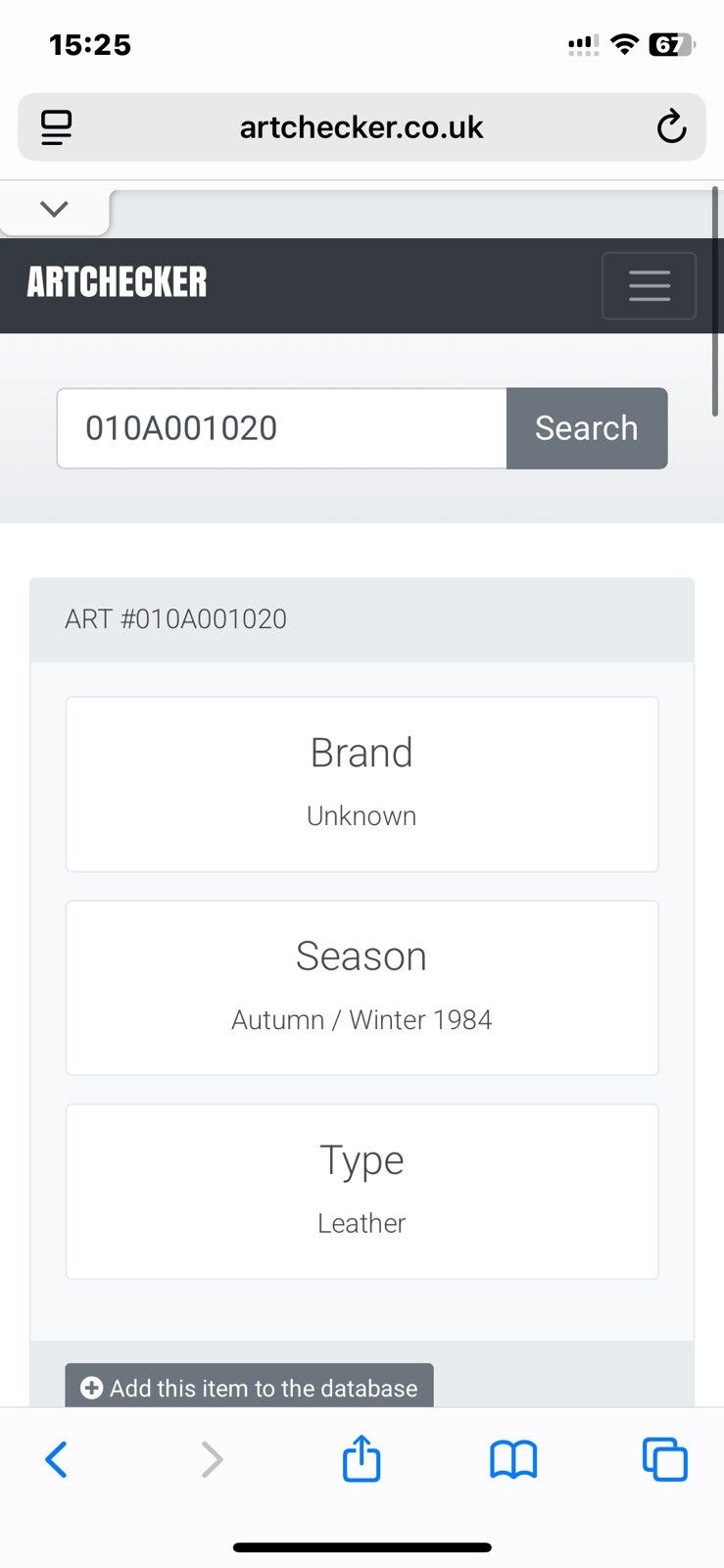Click the Search button
Image resolution: width=724 pixels, height=1568 pixels.
click(587, 428)
